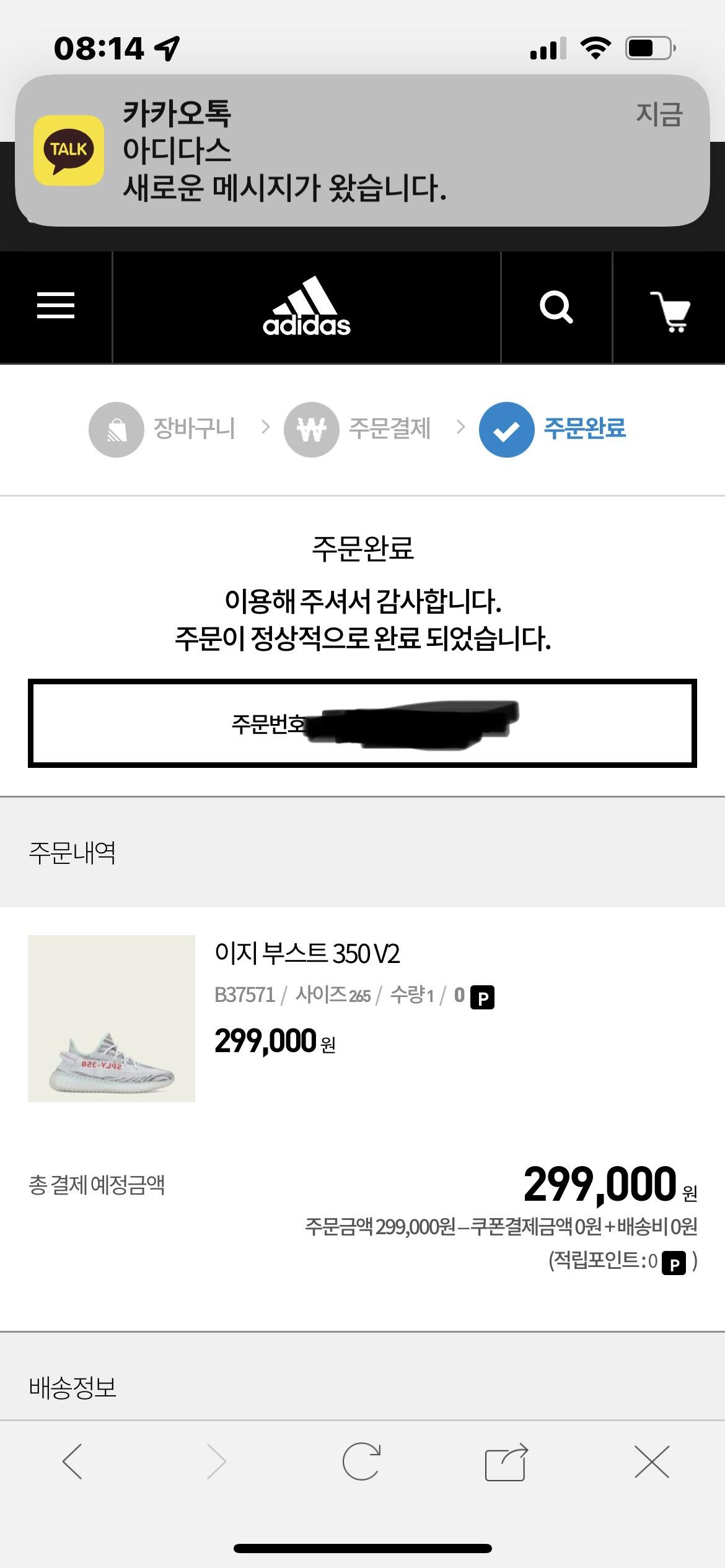The image size is (725, 1568).
Task: Tap the adidas logo
Action: coord(306,307)
